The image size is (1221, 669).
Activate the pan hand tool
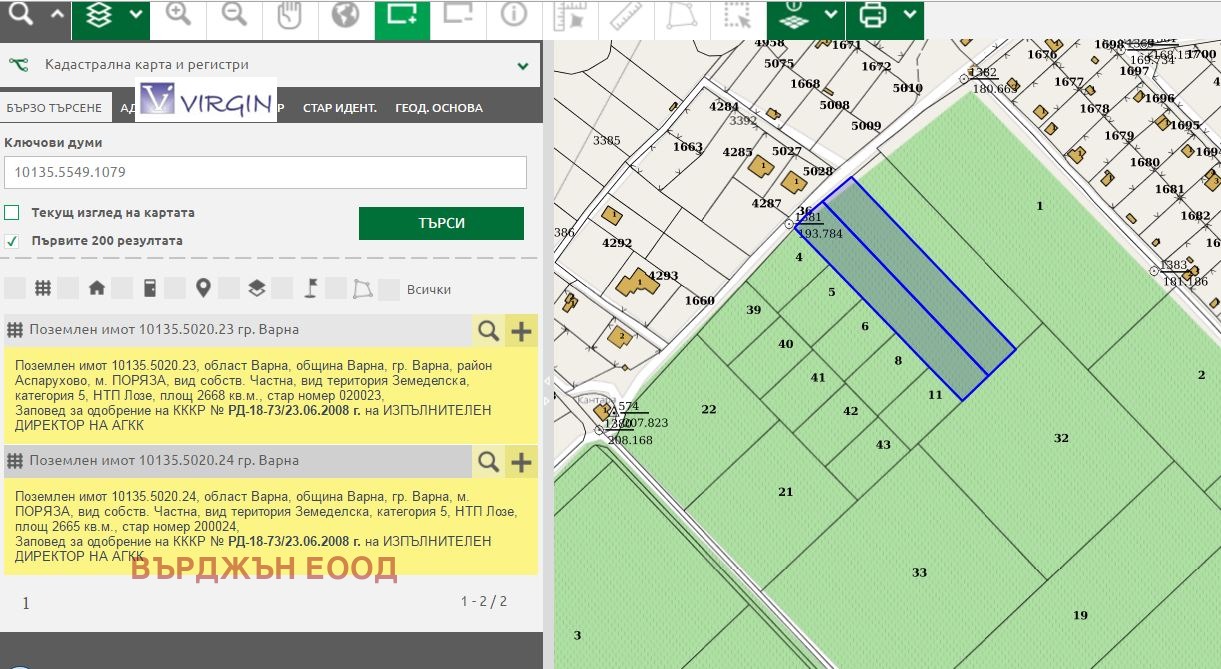point(290,17)
